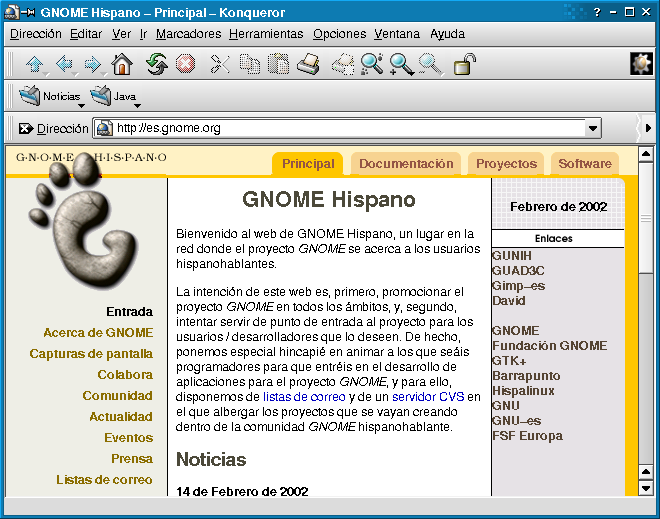The width and height of the screenshot is (660, 519).
Task: Go forward with the Forward arrow icon
Action: coord(93,64)
